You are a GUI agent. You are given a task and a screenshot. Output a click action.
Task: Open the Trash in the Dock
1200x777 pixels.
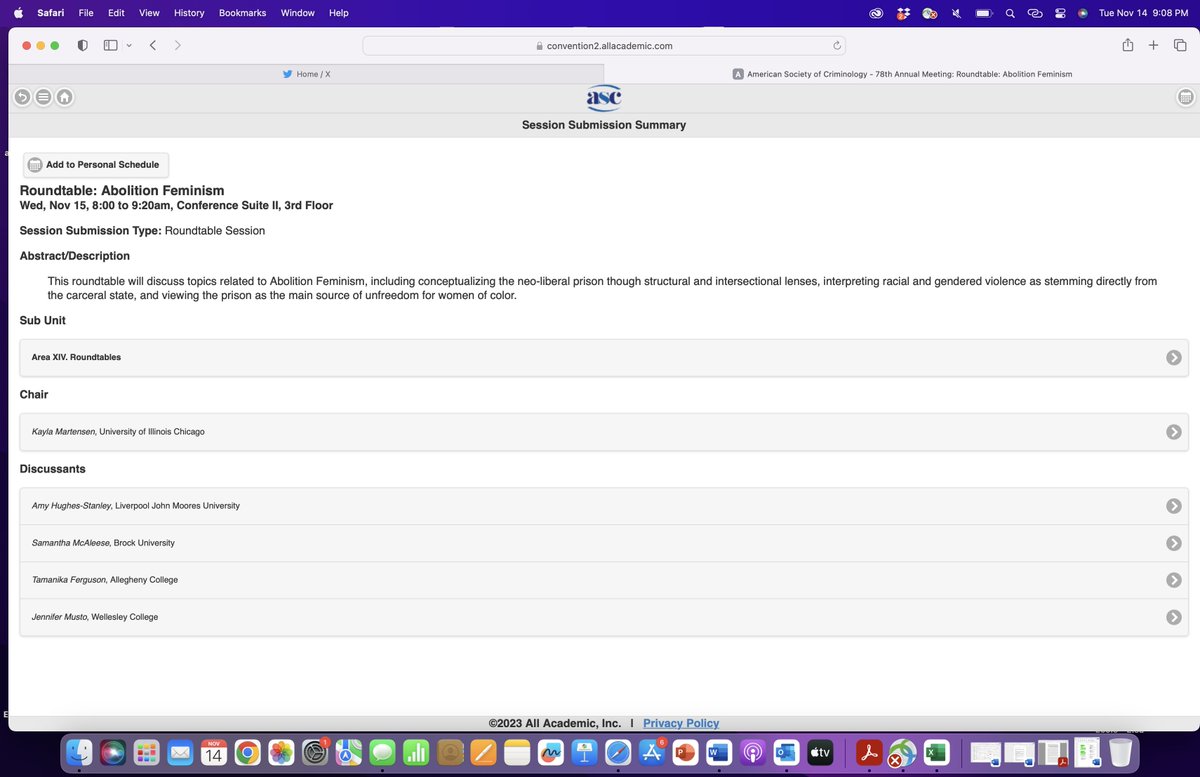tap(1120, 752)
